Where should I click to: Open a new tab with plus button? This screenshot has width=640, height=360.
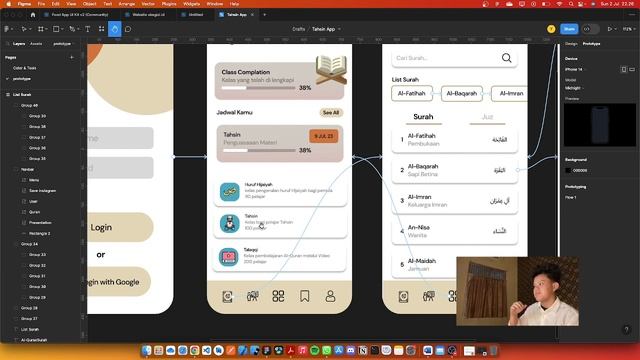tap(264, 15)
